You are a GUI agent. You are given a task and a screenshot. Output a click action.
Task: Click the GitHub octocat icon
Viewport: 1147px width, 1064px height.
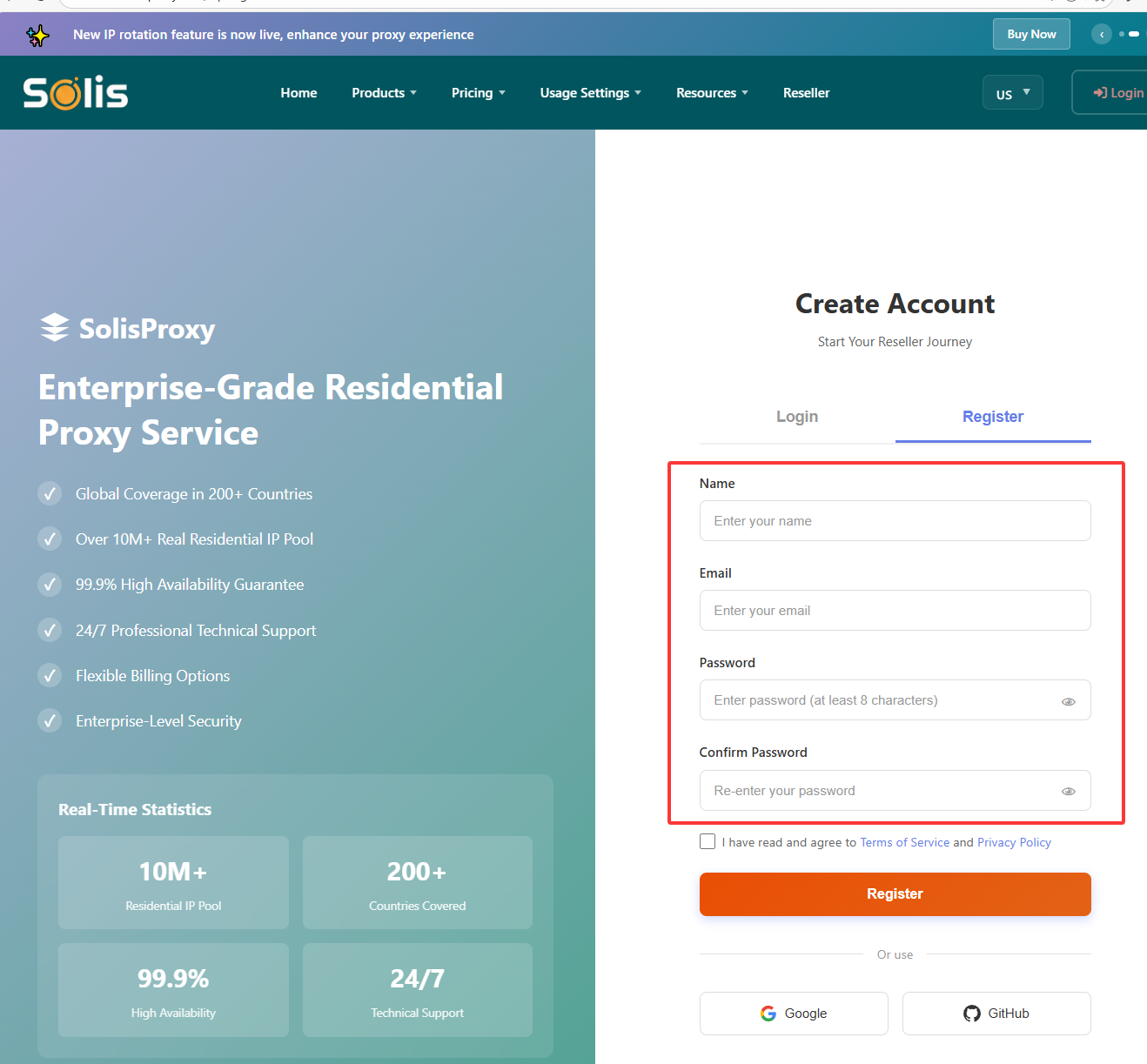point(972,1014)
